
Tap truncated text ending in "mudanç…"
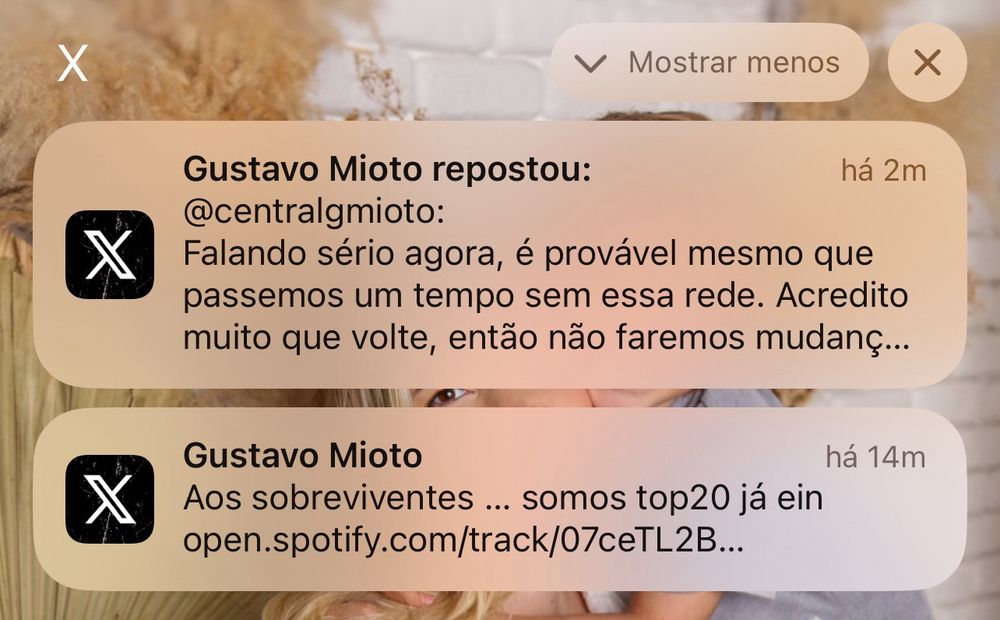(546, 337)
